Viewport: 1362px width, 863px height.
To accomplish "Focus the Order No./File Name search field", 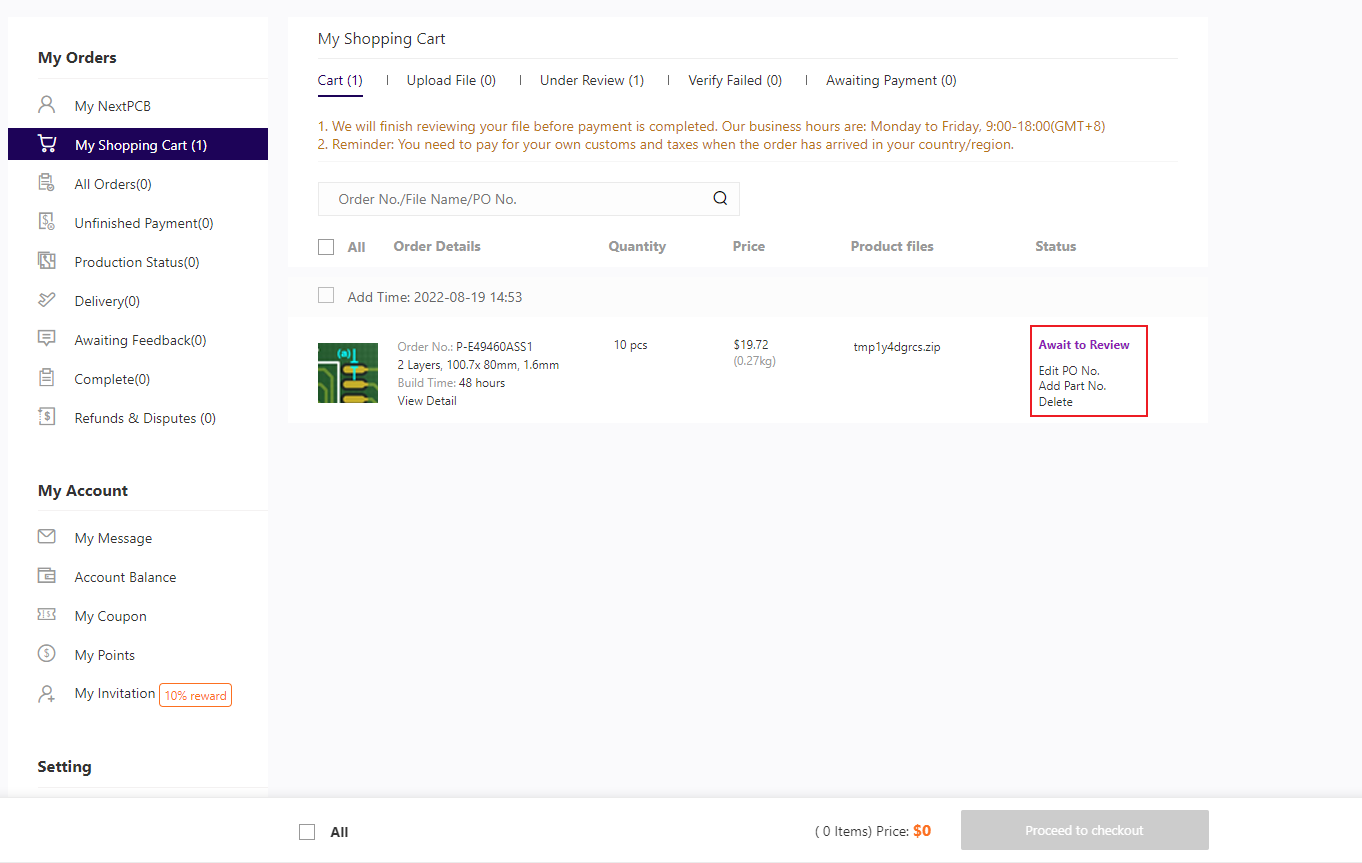I will click(x=515, y=199).
